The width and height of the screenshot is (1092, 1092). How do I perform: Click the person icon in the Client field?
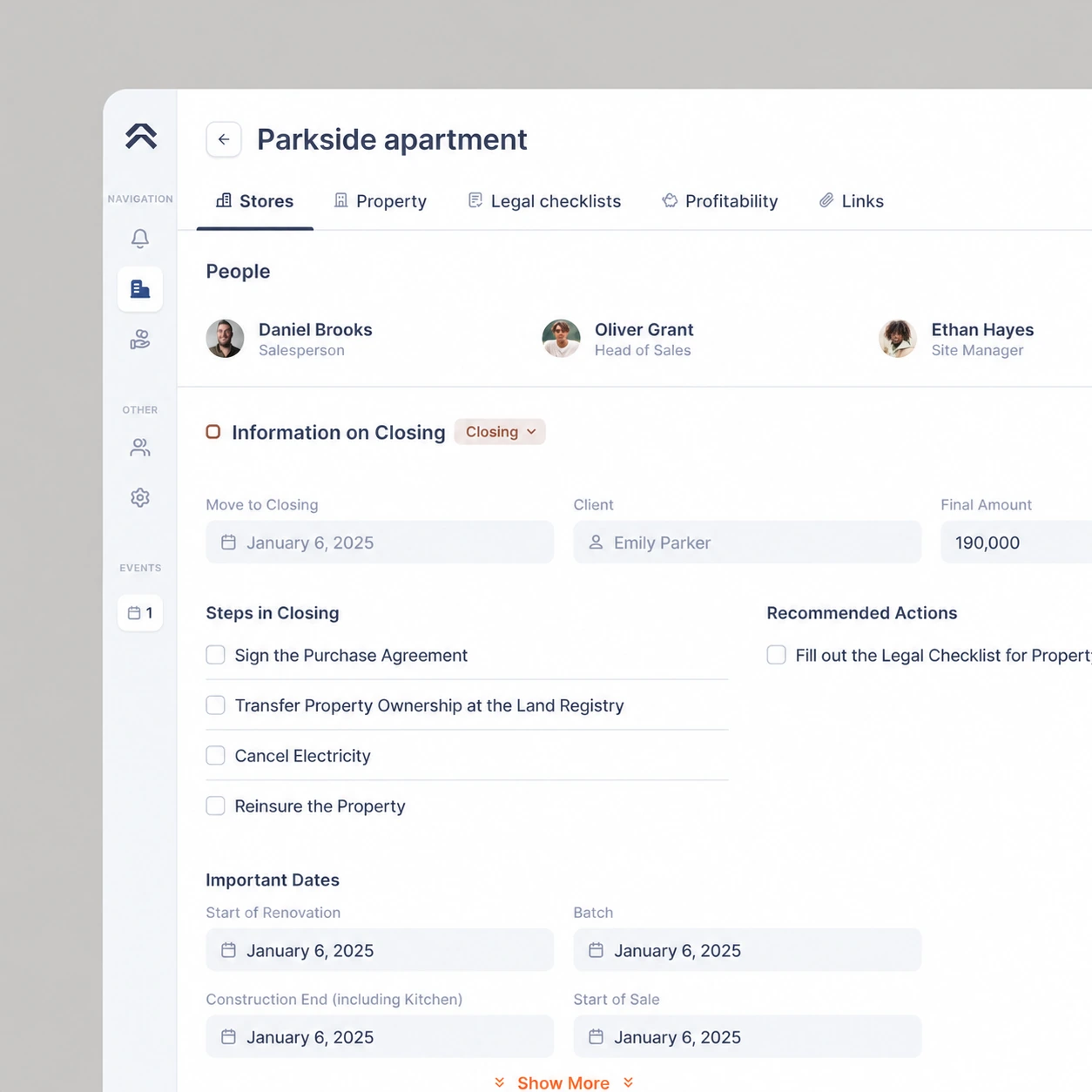[596, 543]
